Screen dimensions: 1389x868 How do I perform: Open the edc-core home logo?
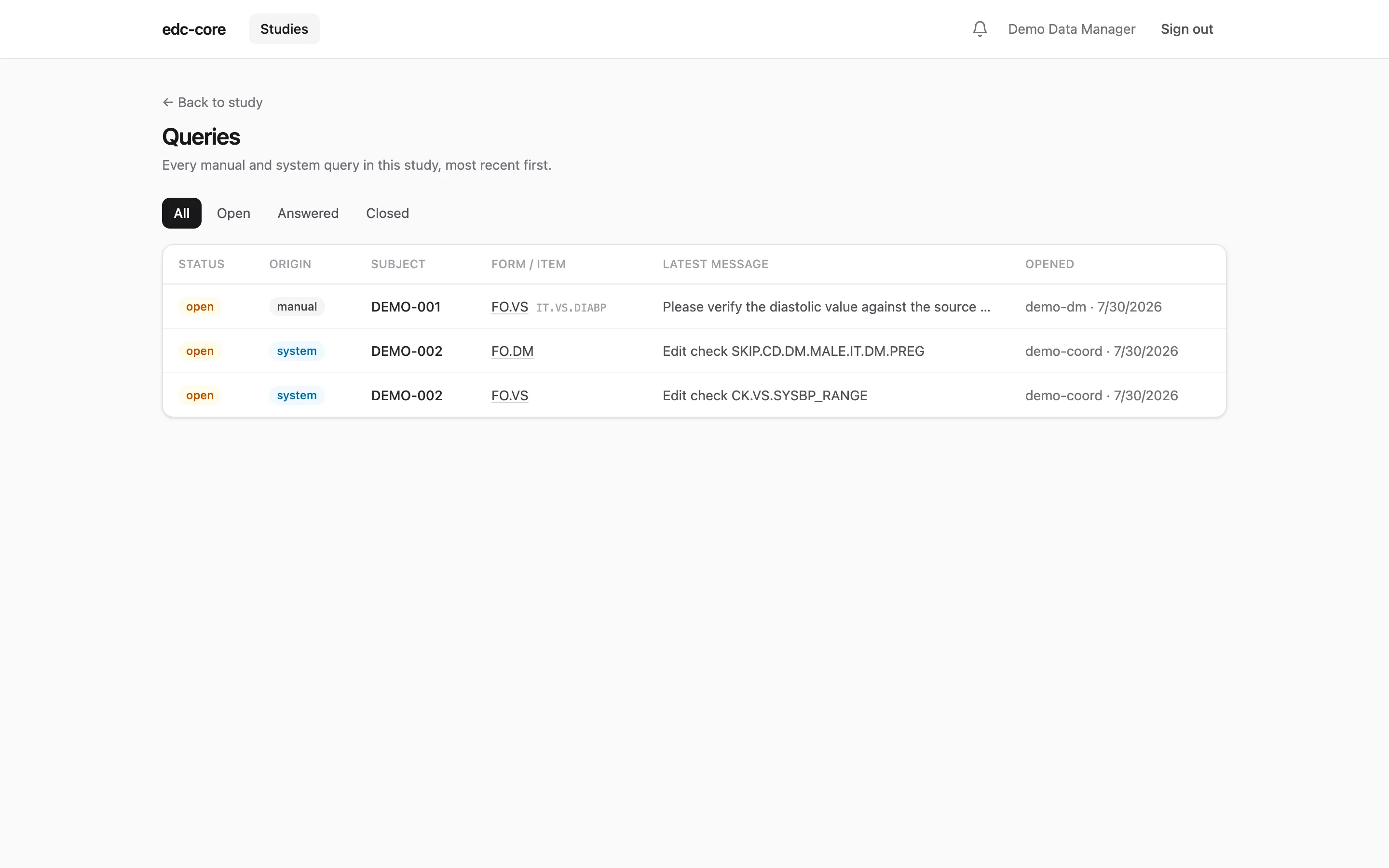pyautogui.click(x=194, y=29)
